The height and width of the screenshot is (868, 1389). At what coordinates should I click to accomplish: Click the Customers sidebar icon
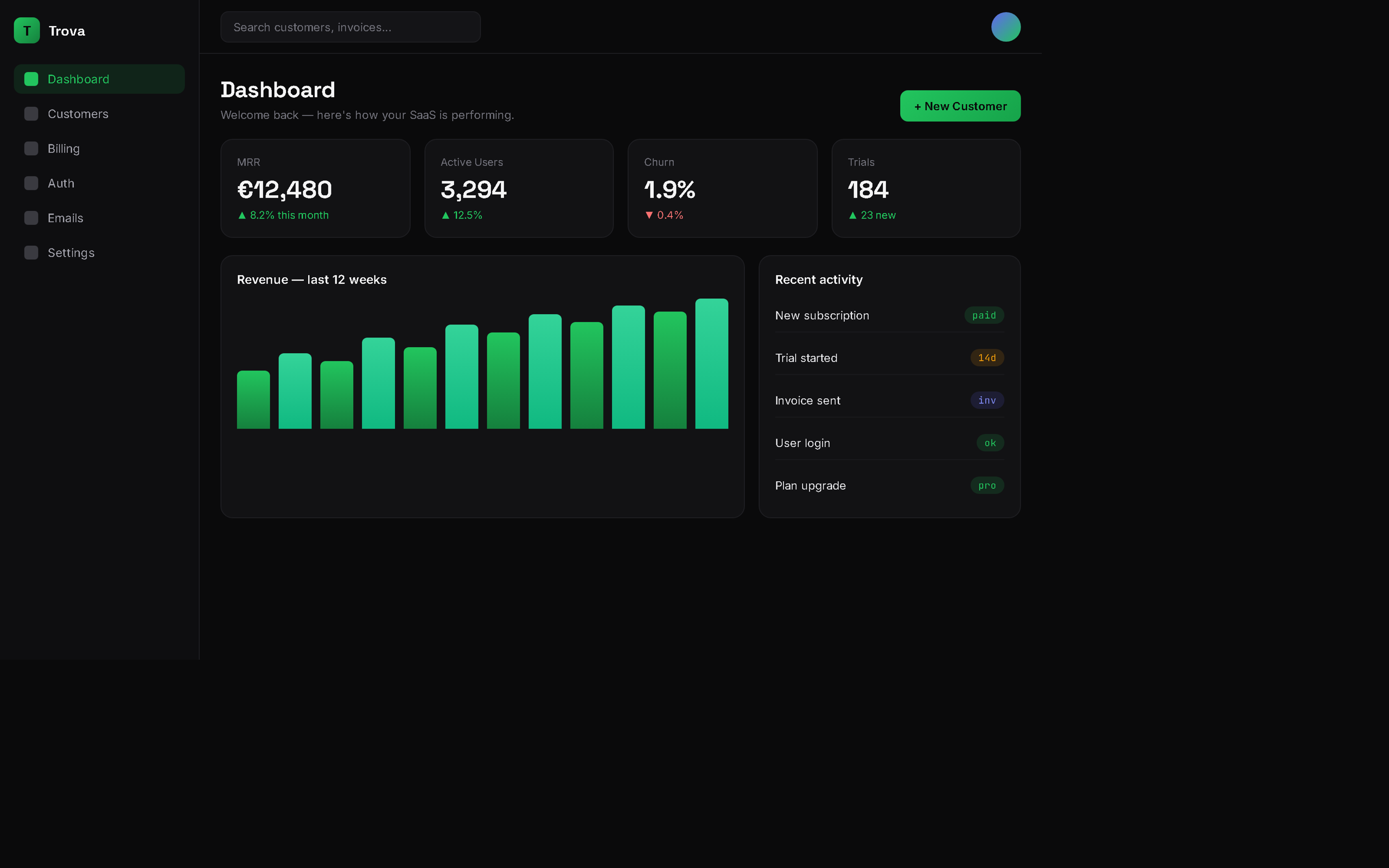[31, 114]
